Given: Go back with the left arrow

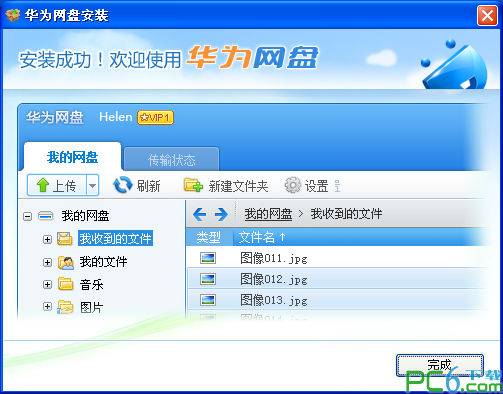Looking at the screenshot, I should (x=199, y=214).
